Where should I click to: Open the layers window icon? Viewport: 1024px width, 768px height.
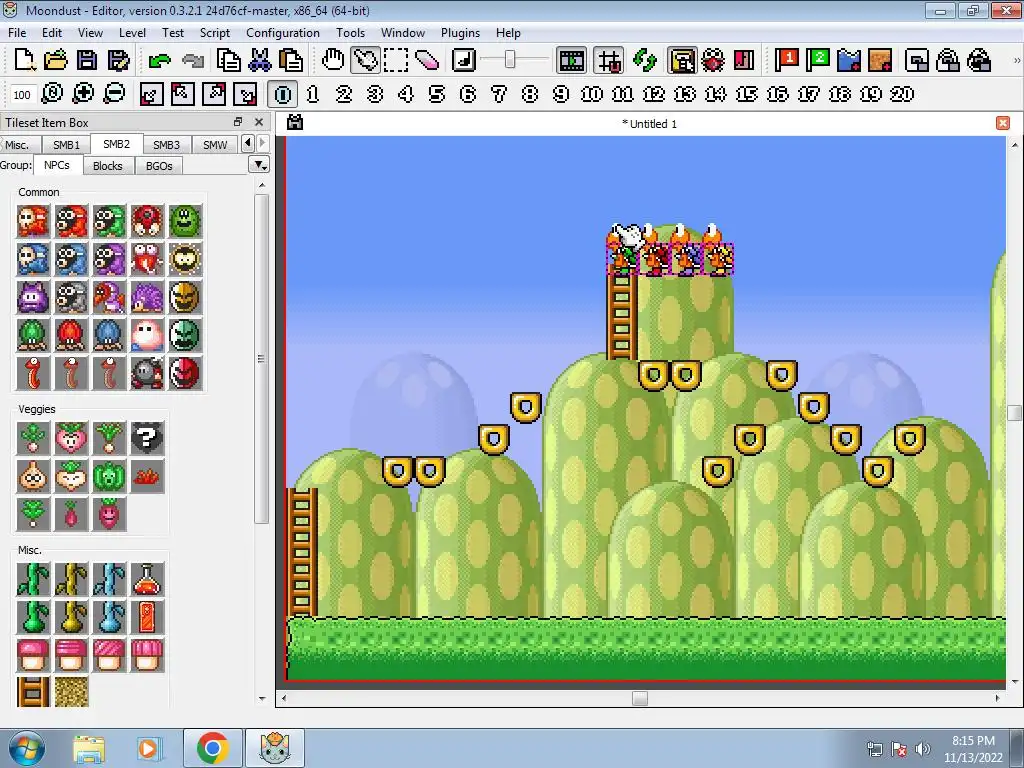click(x=917, y=60)
